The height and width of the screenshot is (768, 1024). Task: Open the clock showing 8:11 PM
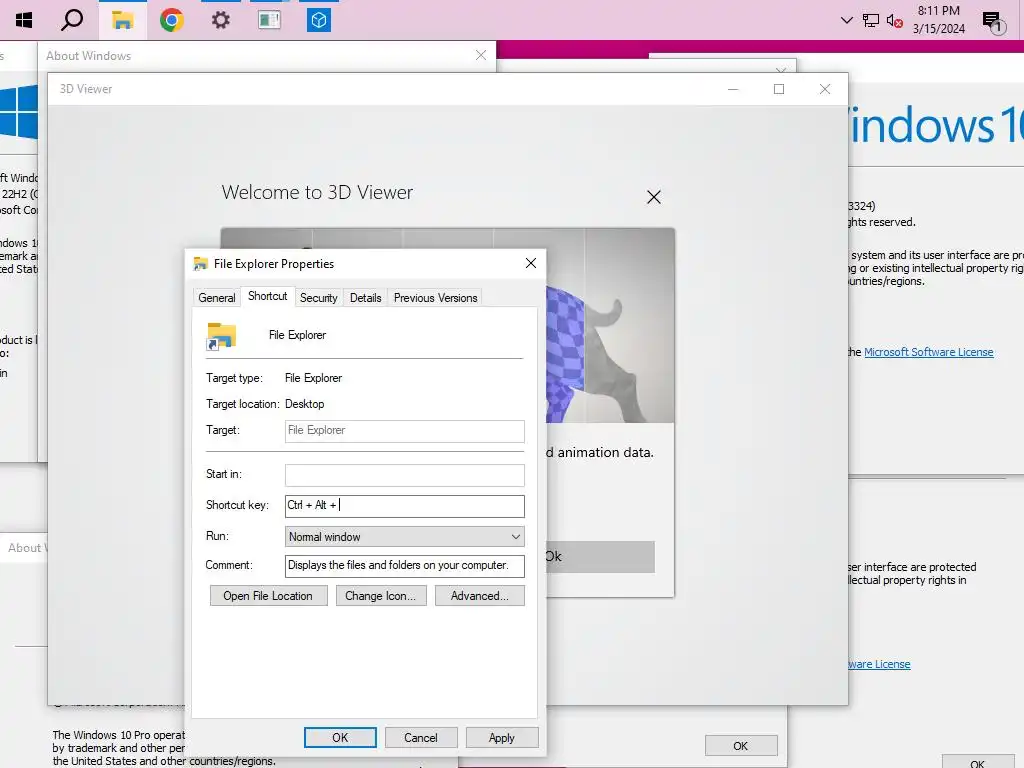coord(938,20)
